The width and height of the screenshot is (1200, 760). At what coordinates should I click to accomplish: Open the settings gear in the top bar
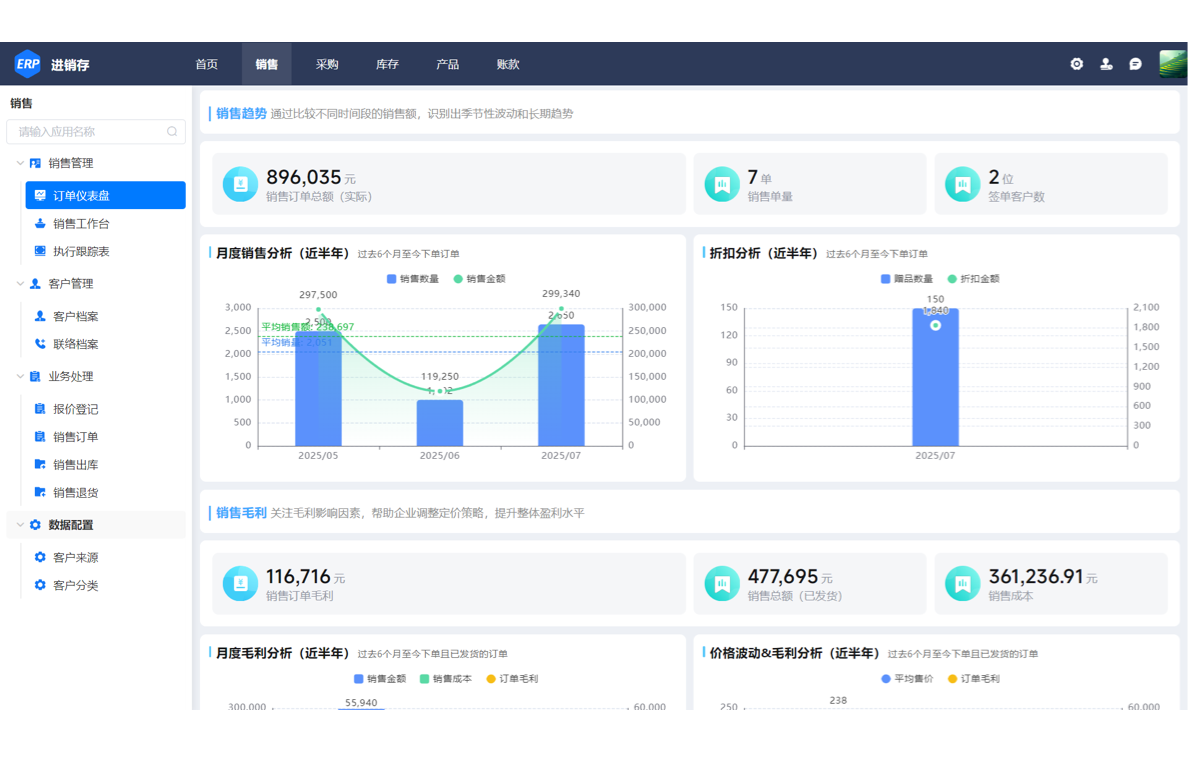pos(1076,63)
